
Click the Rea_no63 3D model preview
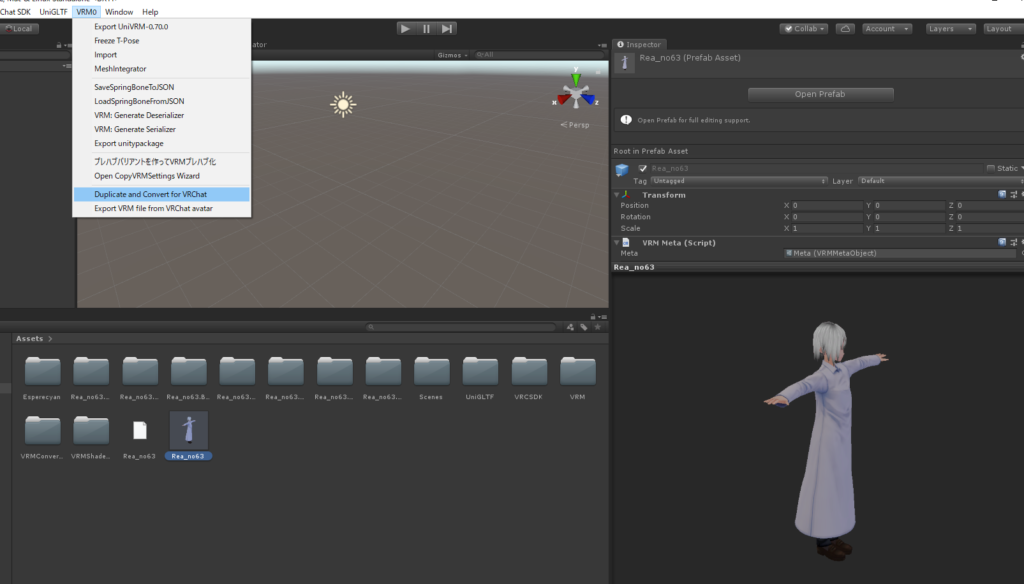click(x=825, y=439)
